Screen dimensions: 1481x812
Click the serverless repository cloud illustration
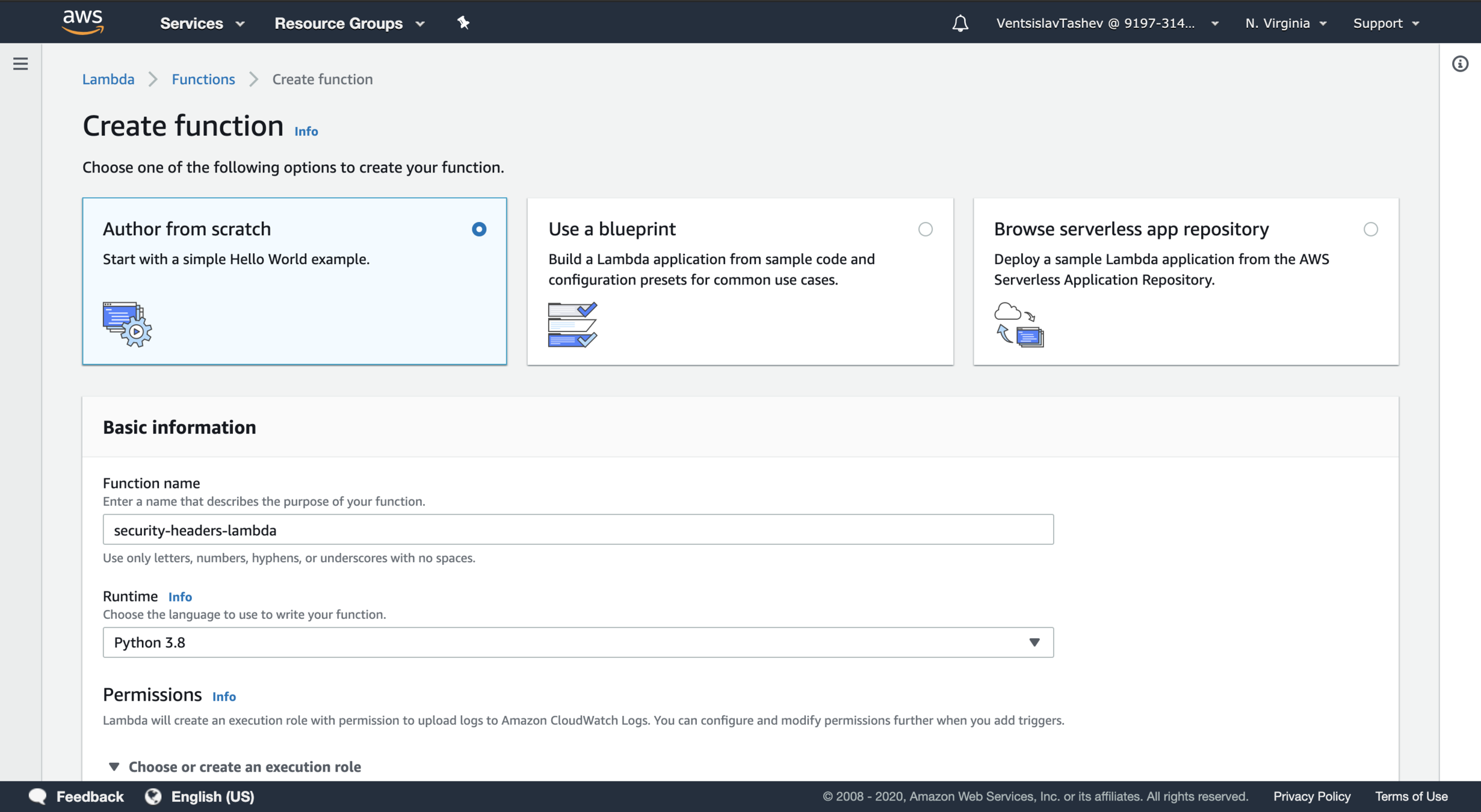[x=1019, y=324]
